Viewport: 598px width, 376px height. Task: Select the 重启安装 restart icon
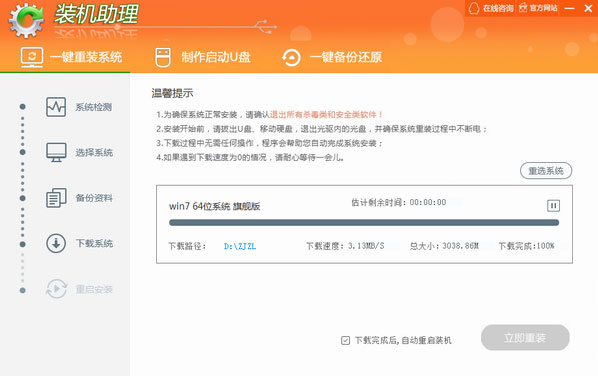click(56, 289)
